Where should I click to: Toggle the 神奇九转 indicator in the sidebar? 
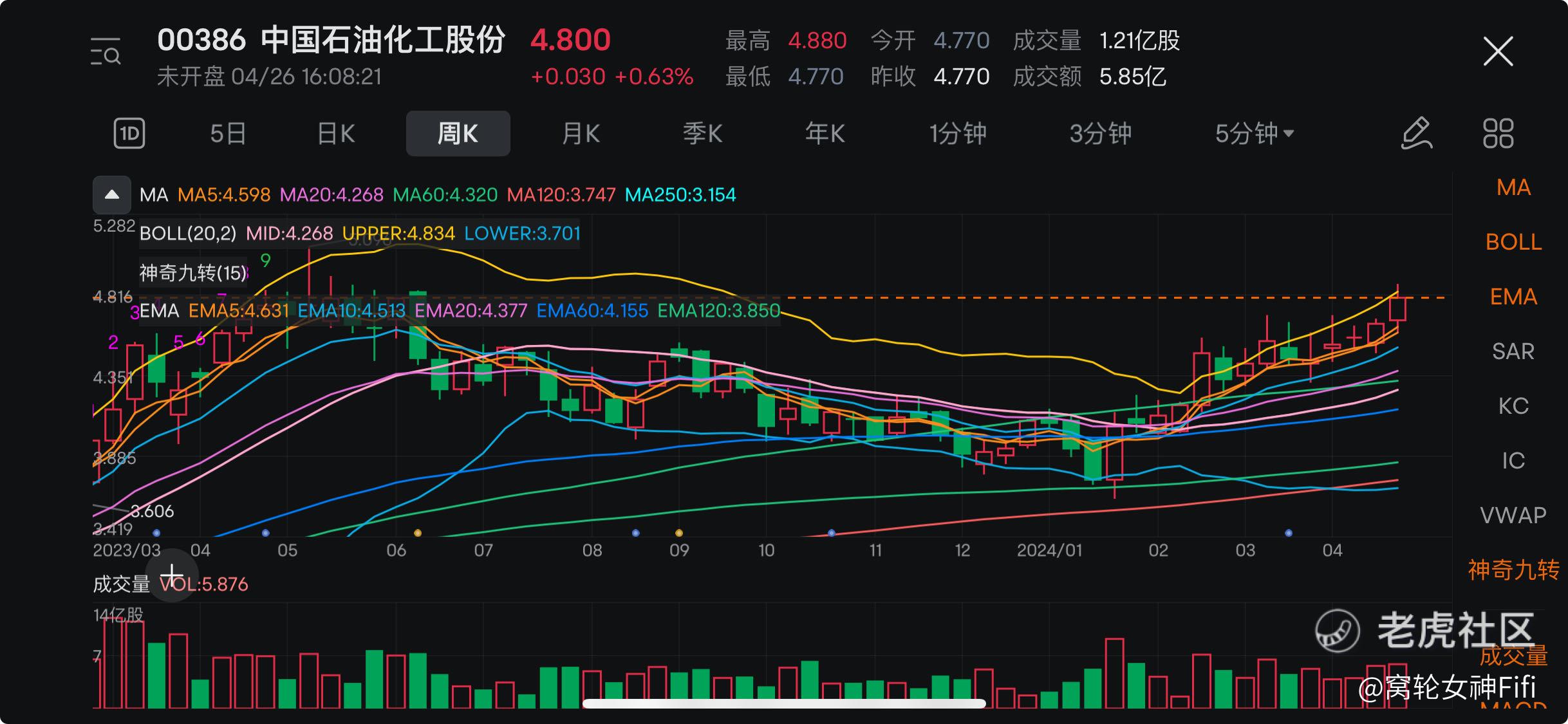[x=1513, y=570]
